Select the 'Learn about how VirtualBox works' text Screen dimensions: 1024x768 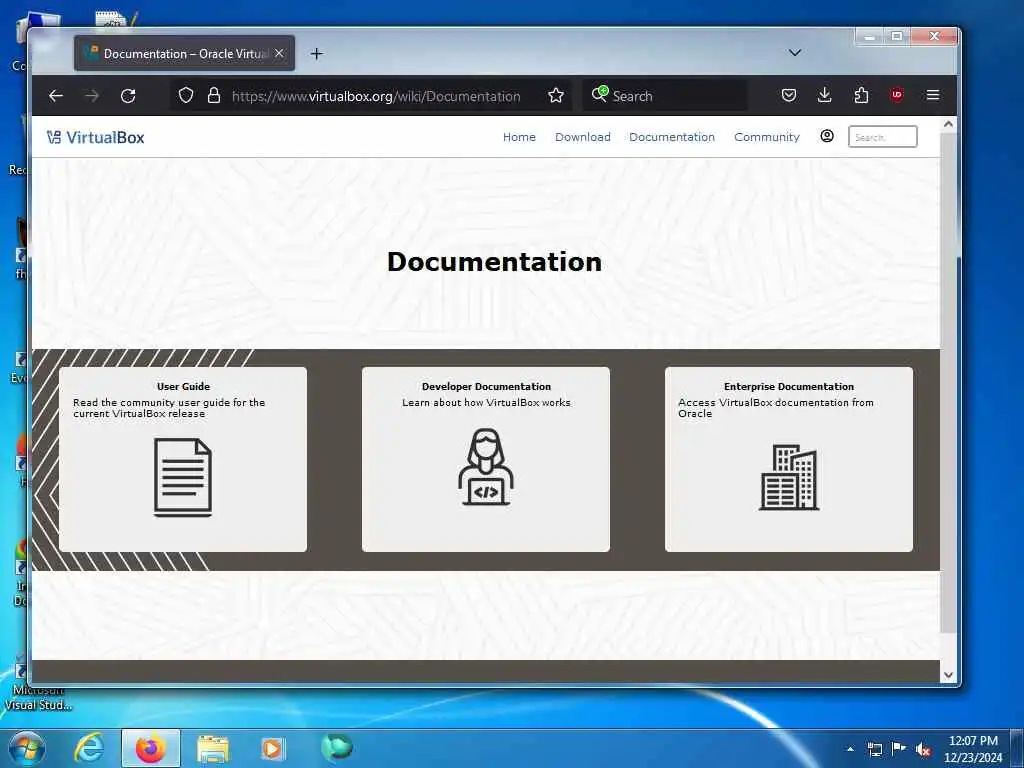click(487, 402)
